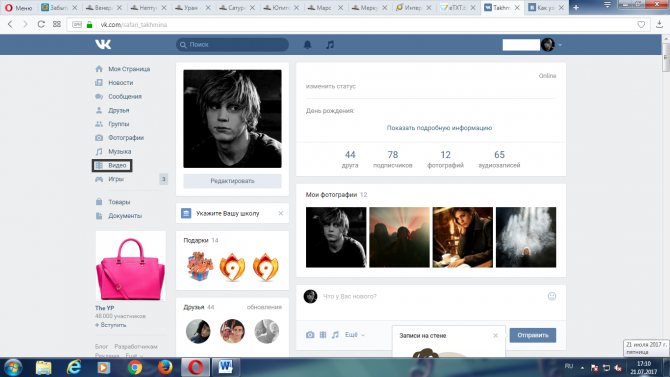Expand 'Показать подробную информацию' section
Viewport: 670px width, 377px height.
(439, 128)
